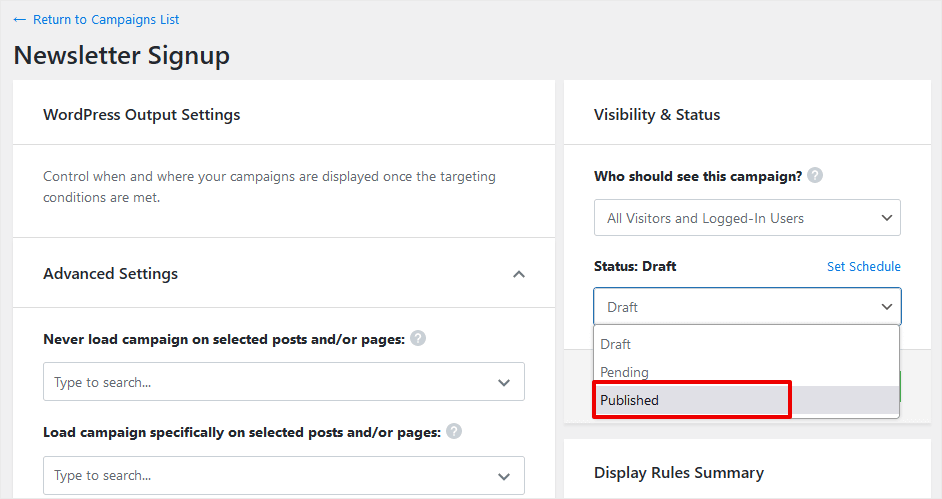Select Draft option in status list
The height and width of the screenshot is (499, 942).
tap(616, 344)
